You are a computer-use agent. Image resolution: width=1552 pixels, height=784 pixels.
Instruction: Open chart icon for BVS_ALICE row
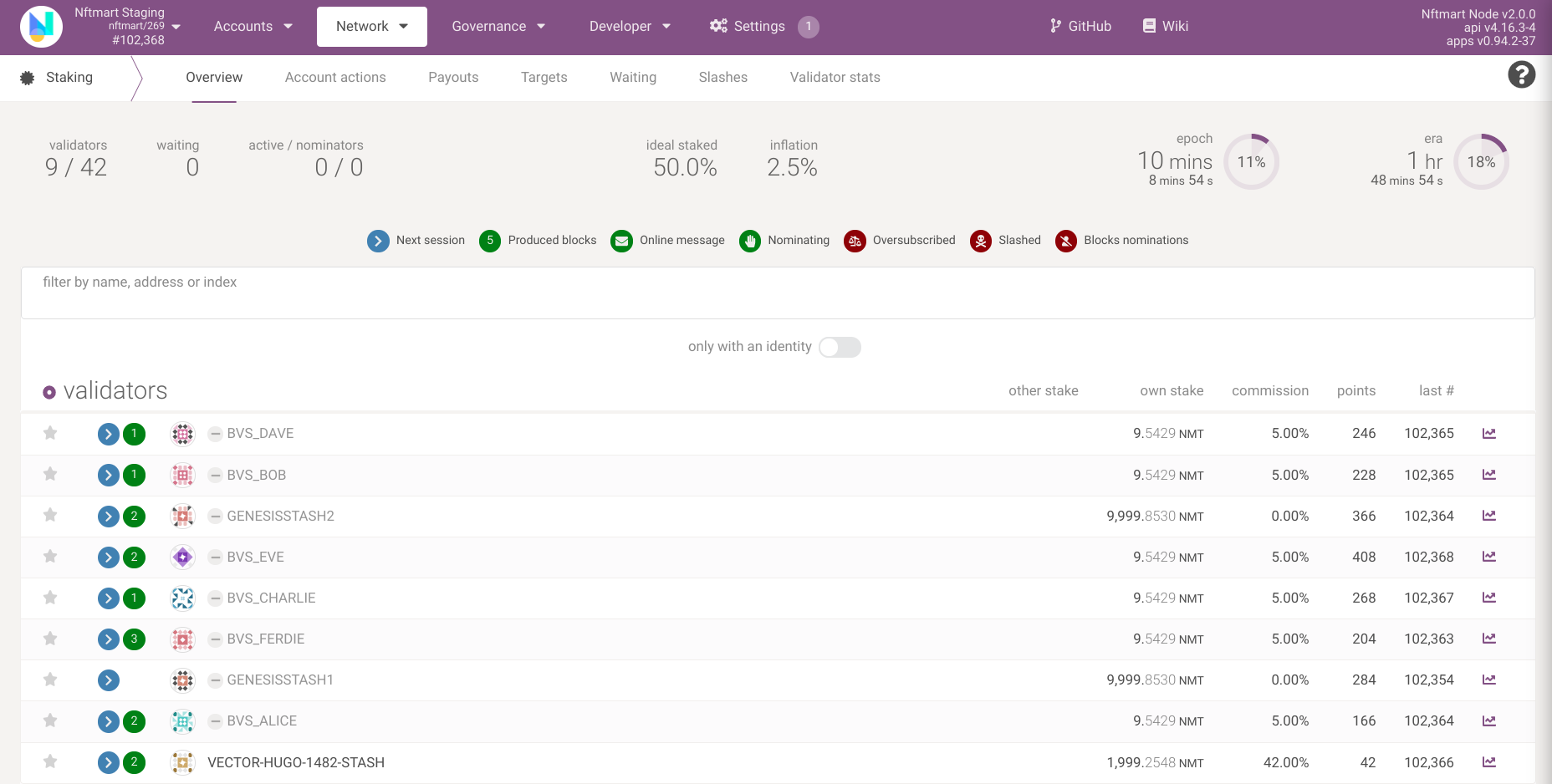[1489, 720]
